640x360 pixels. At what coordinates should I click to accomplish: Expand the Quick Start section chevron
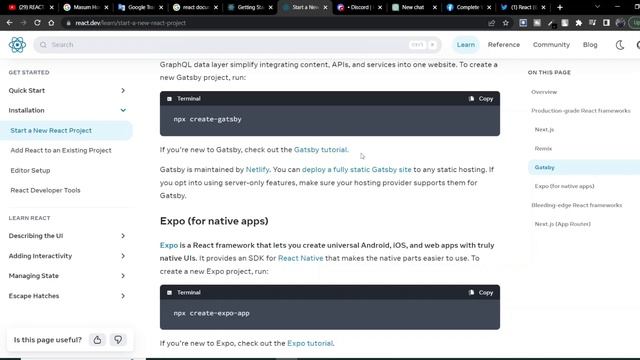click(x=123, y=91)
